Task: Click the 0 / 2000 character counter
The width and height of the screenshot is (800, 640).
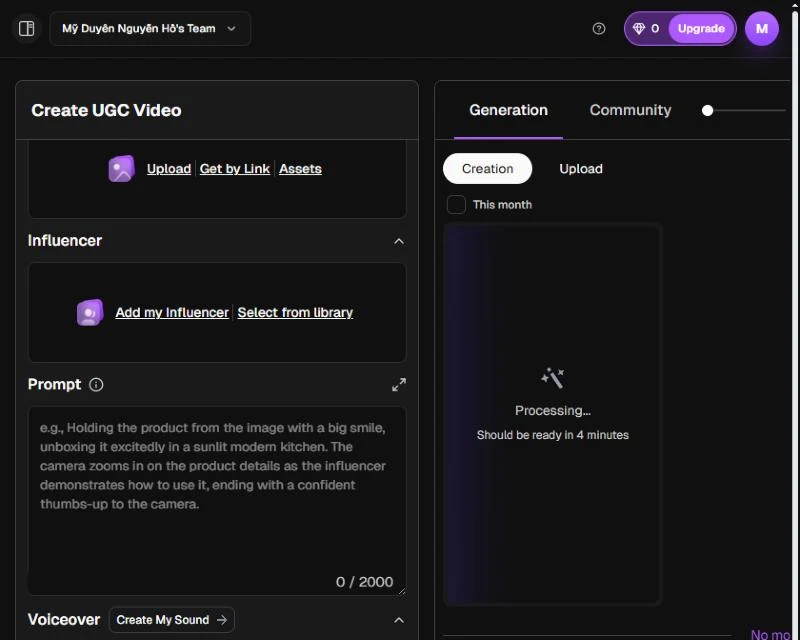Action: pyautogui.click(x=364, y=582)
